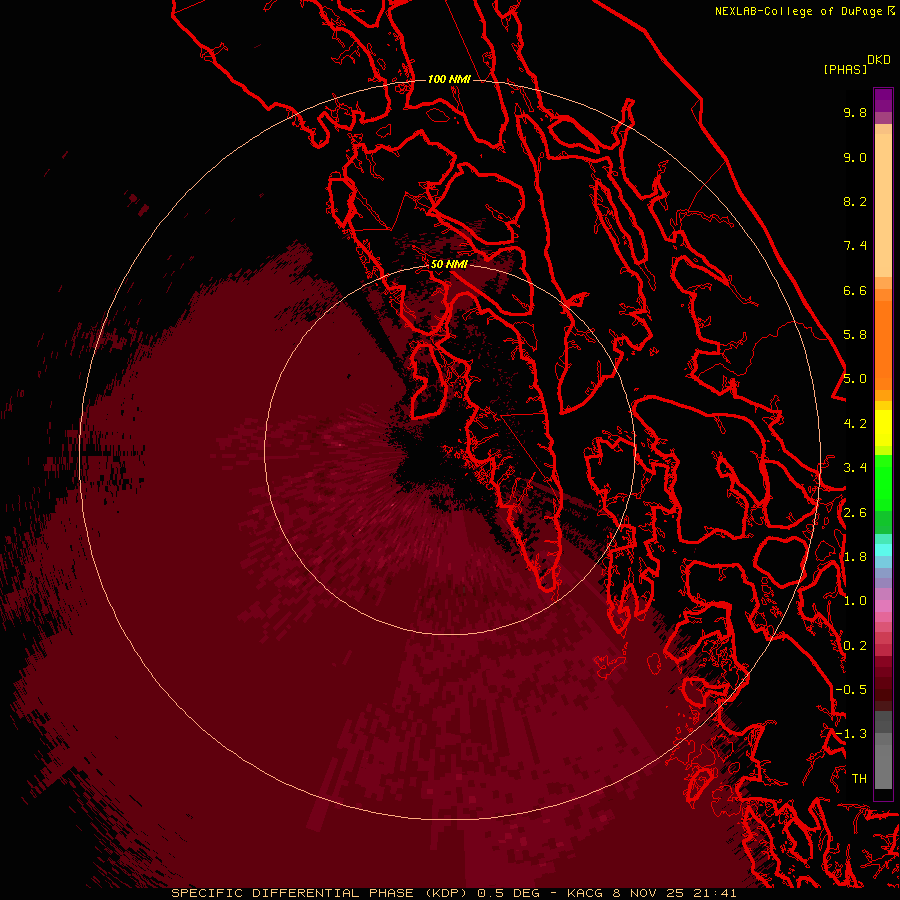Image resolution: width=900 pixels, height=900 pixels.
Task: Click the 1.0 scale value
Action: (x=855, y=601)
